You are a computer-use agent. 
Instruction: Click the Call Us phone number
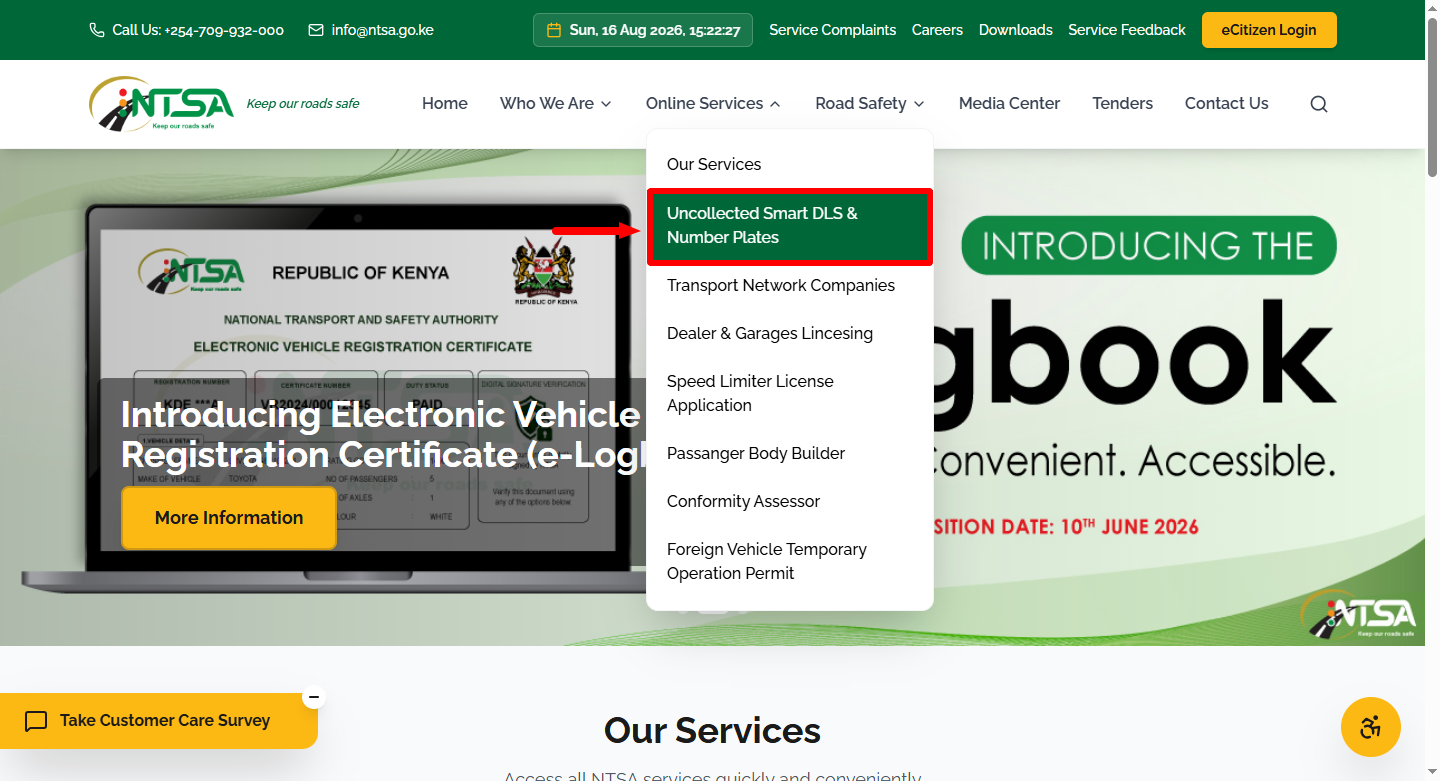click(198, 30)
